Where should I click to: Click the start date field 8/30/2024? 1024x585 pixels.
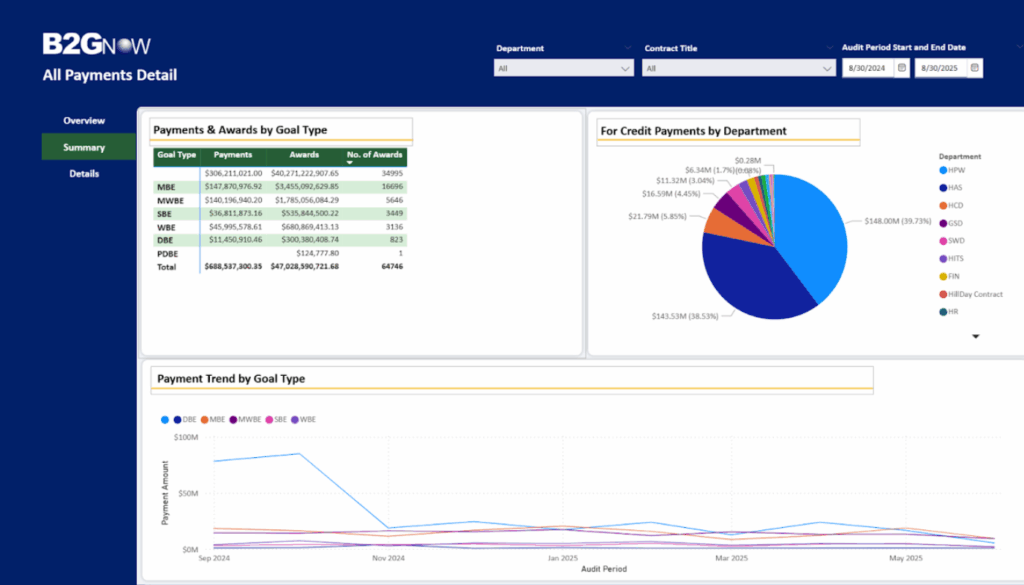pos(866,68)
